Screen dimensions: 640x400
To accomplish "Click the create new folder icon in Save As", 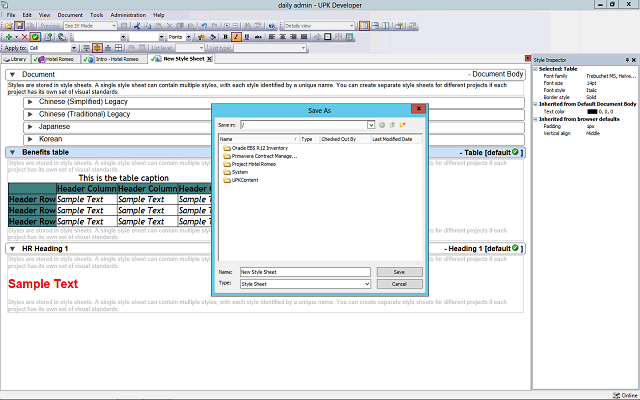I will point(402,125).
